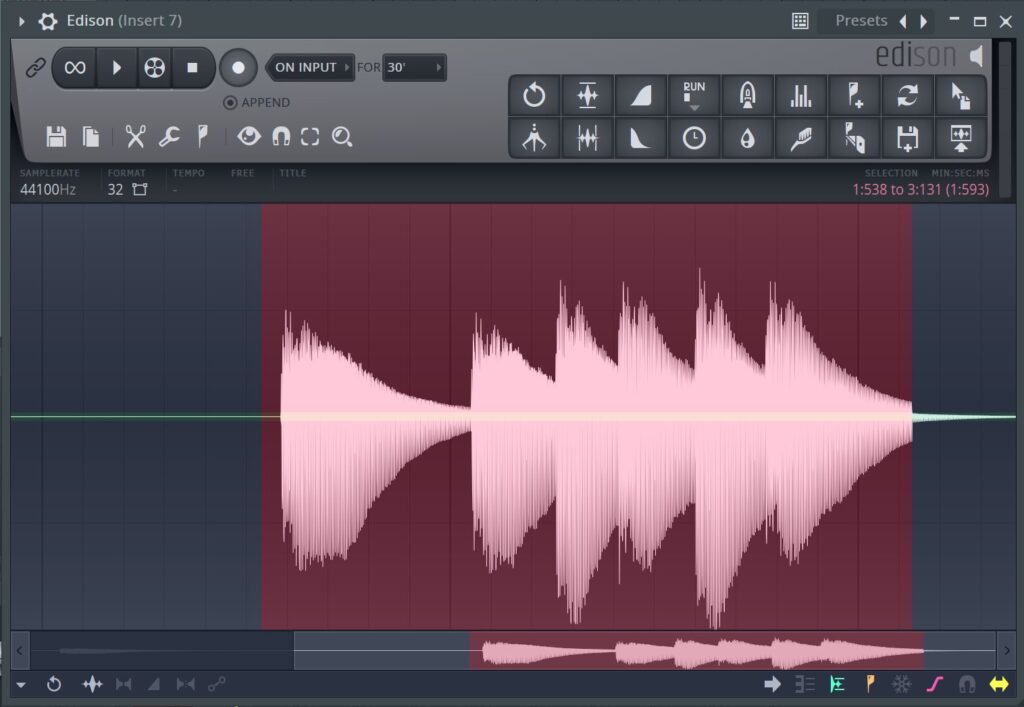Click the fade in ramp icon
The width and height of the screenshot is (1024, 707).
(x=641, y=95)
